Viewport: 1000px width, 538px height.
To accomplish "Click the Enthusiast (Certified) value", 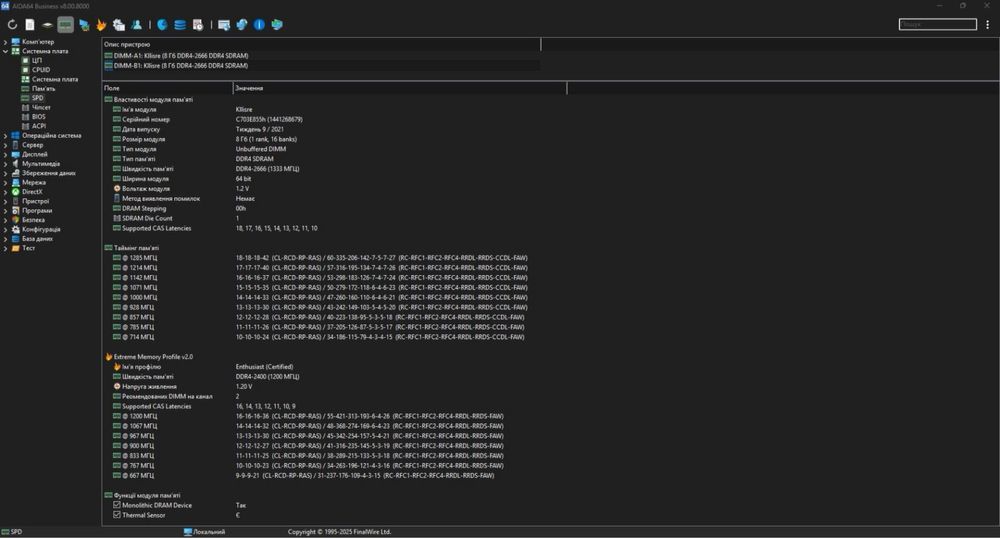I will tap(265, 367).
